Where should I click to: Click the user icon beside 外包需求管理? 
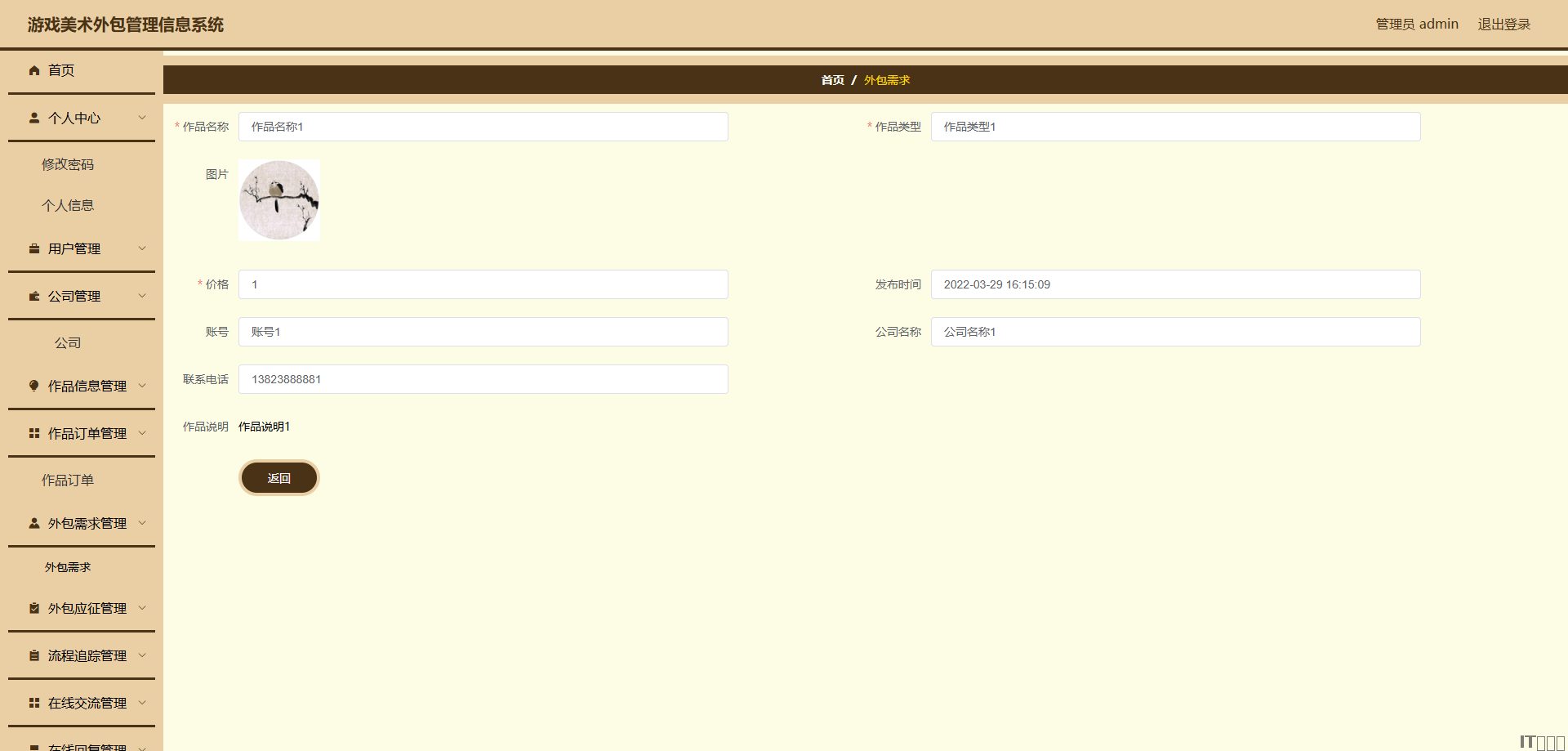(x=34, y=523)
